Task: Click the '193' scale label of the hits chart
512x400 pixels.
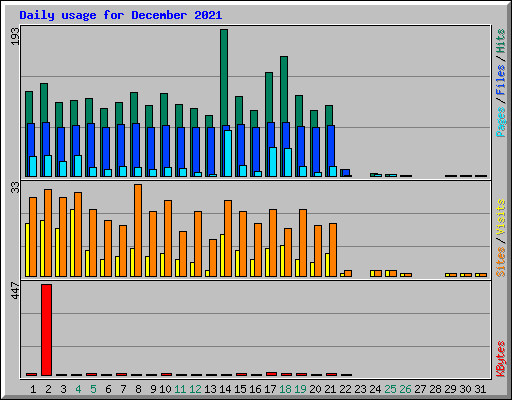Action: point(15,36)
